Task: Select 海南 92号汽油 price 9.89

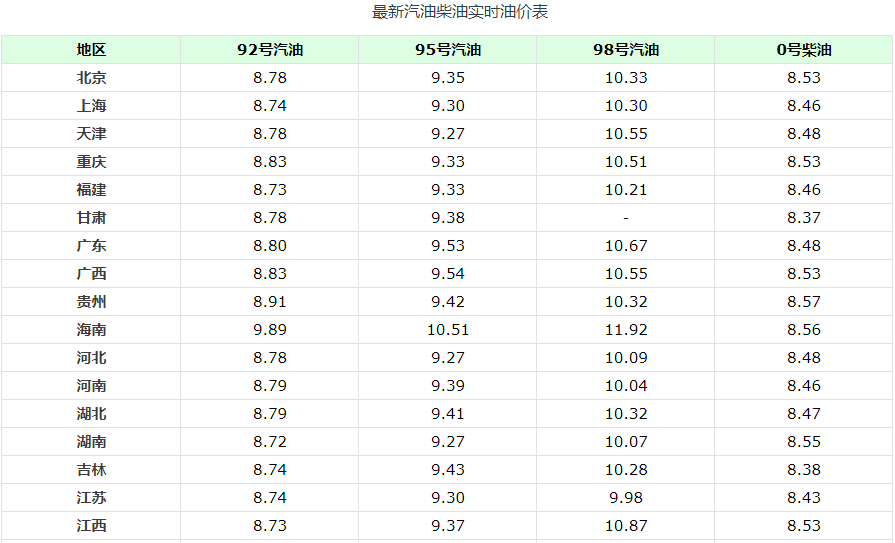Action: [x=269, y=329]
